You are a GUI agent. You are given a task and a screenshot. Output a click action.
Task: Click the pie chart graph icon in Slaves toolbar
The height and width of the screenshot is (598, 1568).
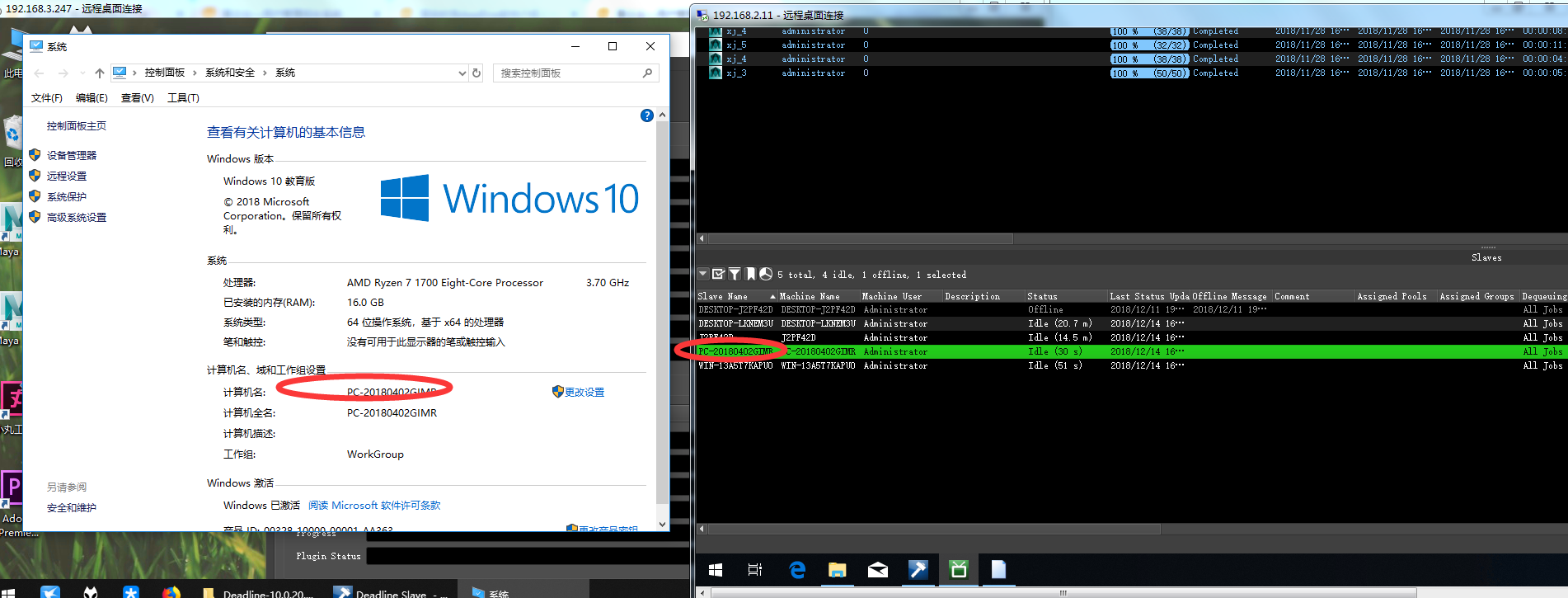click(766, 274)
